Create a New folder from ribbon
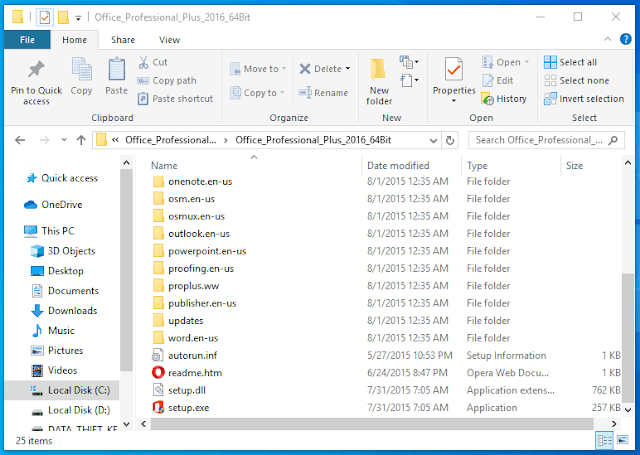This screenshot has height=455, width=640. 378,81
